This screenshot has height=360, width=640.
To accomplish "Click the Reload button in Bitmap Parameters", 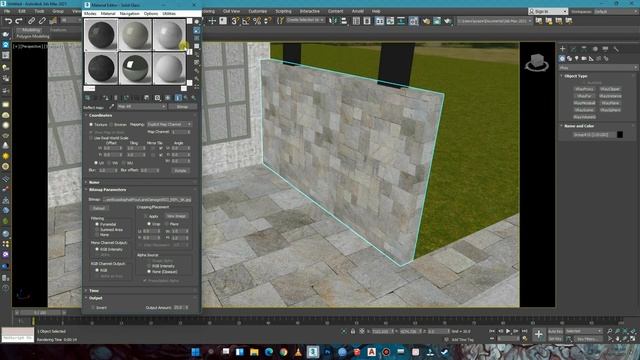I will click(x=99, y=208).
